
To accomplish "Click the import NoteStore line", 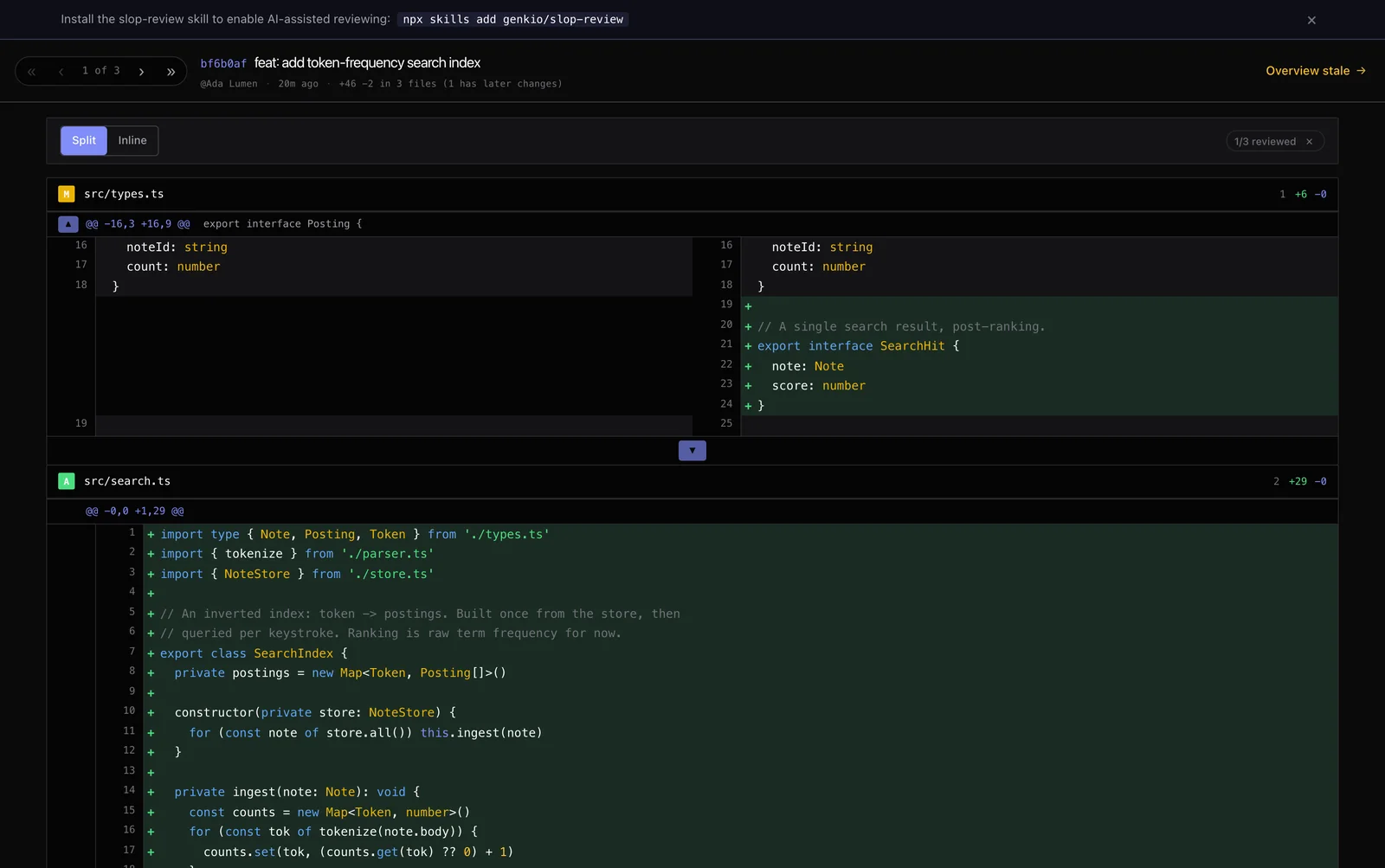I will pos(741,574).
